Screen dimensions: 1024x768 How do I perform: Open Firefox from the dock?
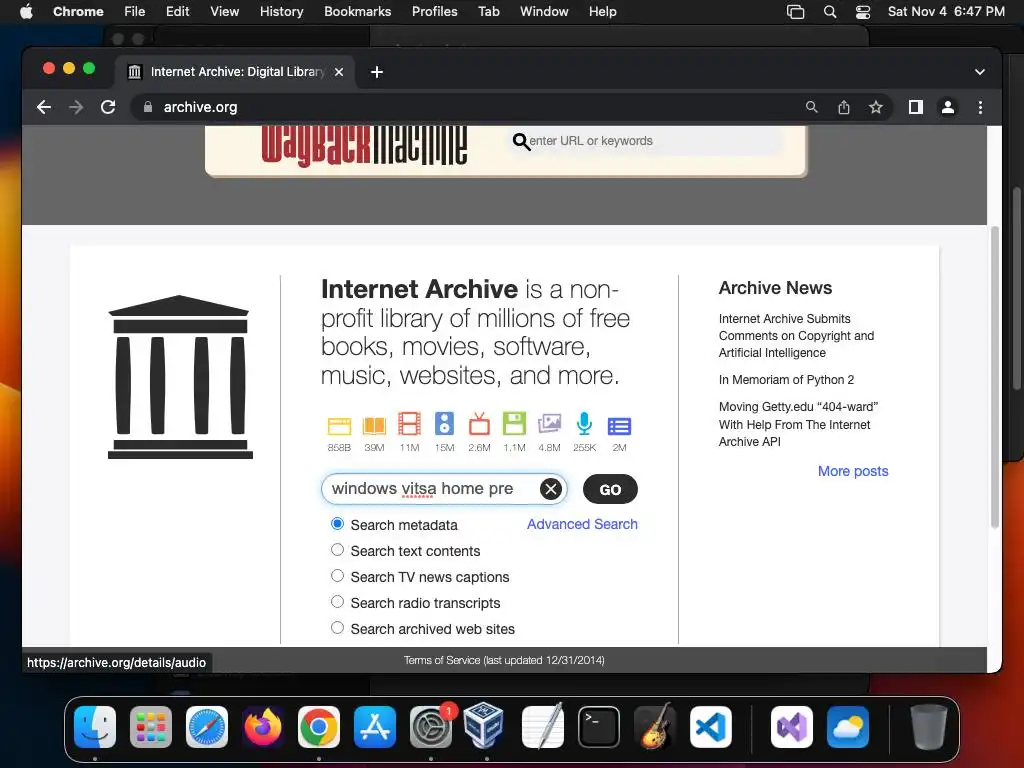[263, 727]
